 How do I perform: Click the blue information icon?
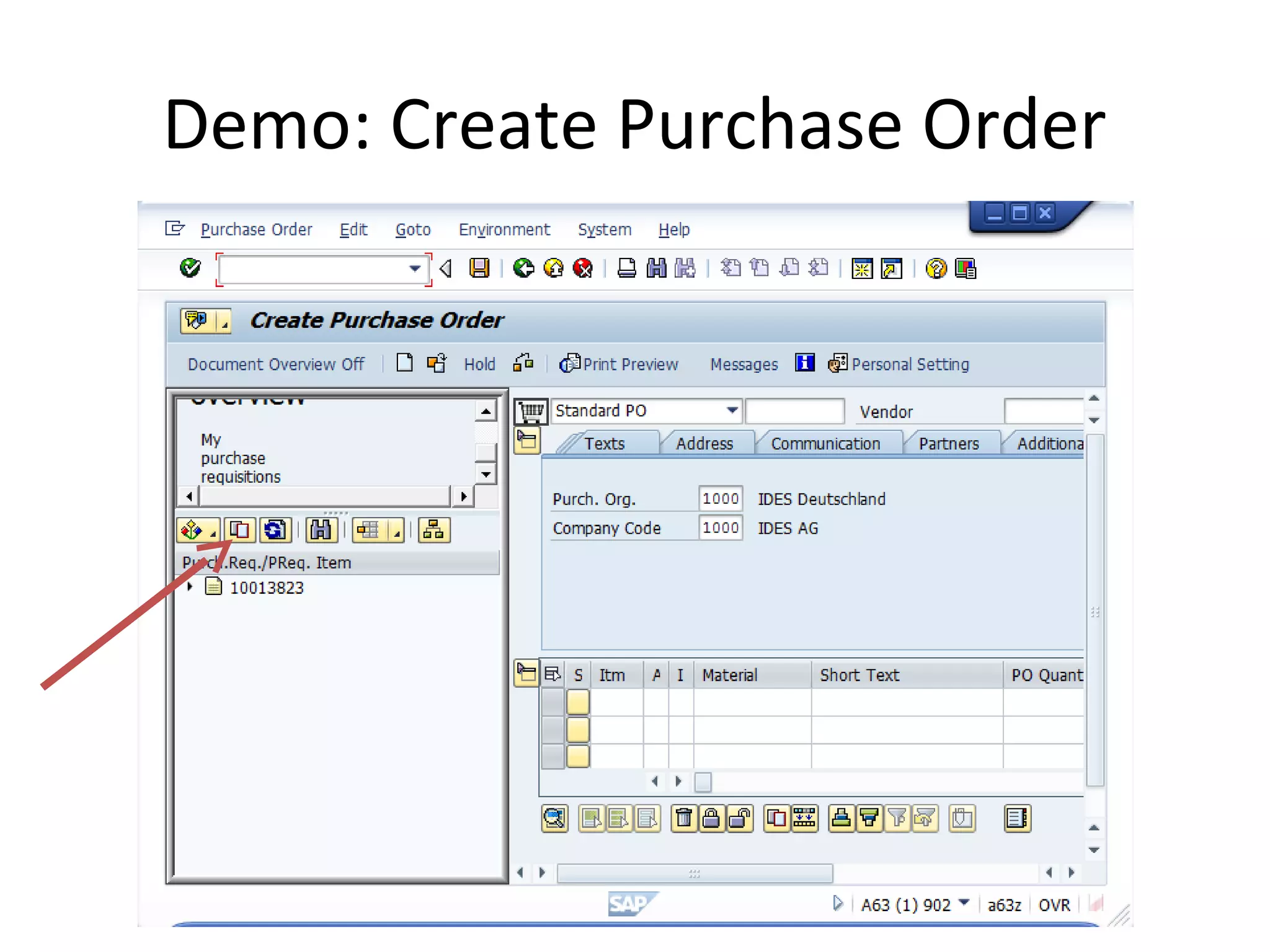point(804,363)
